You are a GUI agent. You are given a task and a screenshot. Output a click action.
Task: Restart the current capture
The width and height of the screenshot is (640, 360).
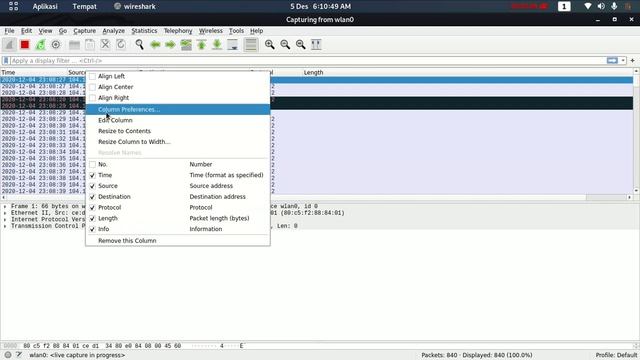pos(40,44)
